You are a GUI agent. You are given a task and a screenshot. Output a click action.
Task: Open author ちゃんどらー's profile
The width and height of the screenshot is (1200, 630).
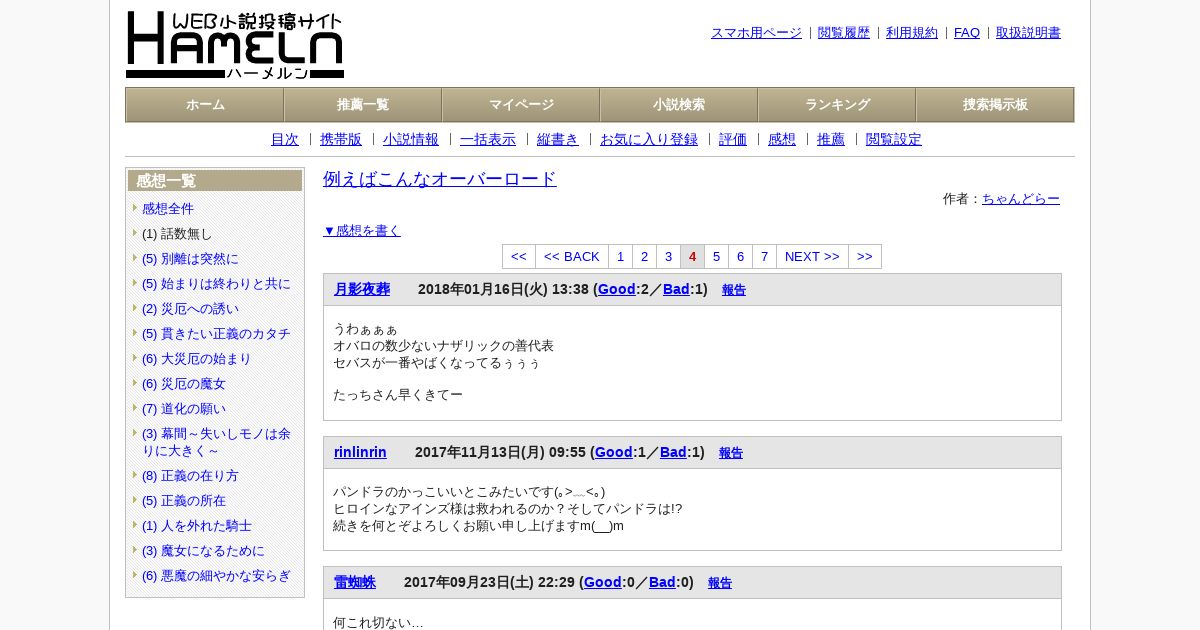(x=1021, y=199)
